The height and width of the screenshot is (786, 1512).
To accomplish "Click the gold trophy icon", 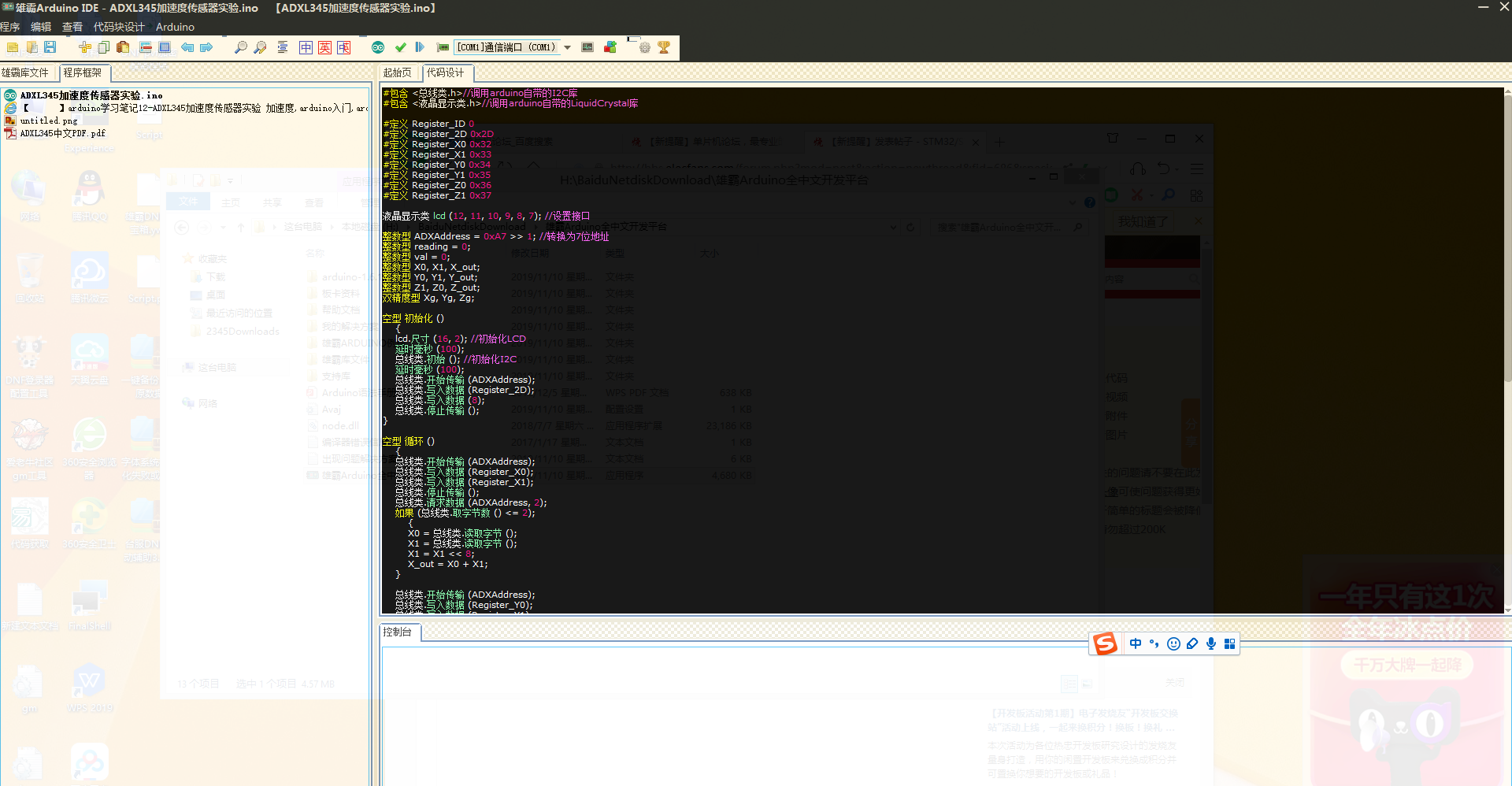I will pos(664,47).
